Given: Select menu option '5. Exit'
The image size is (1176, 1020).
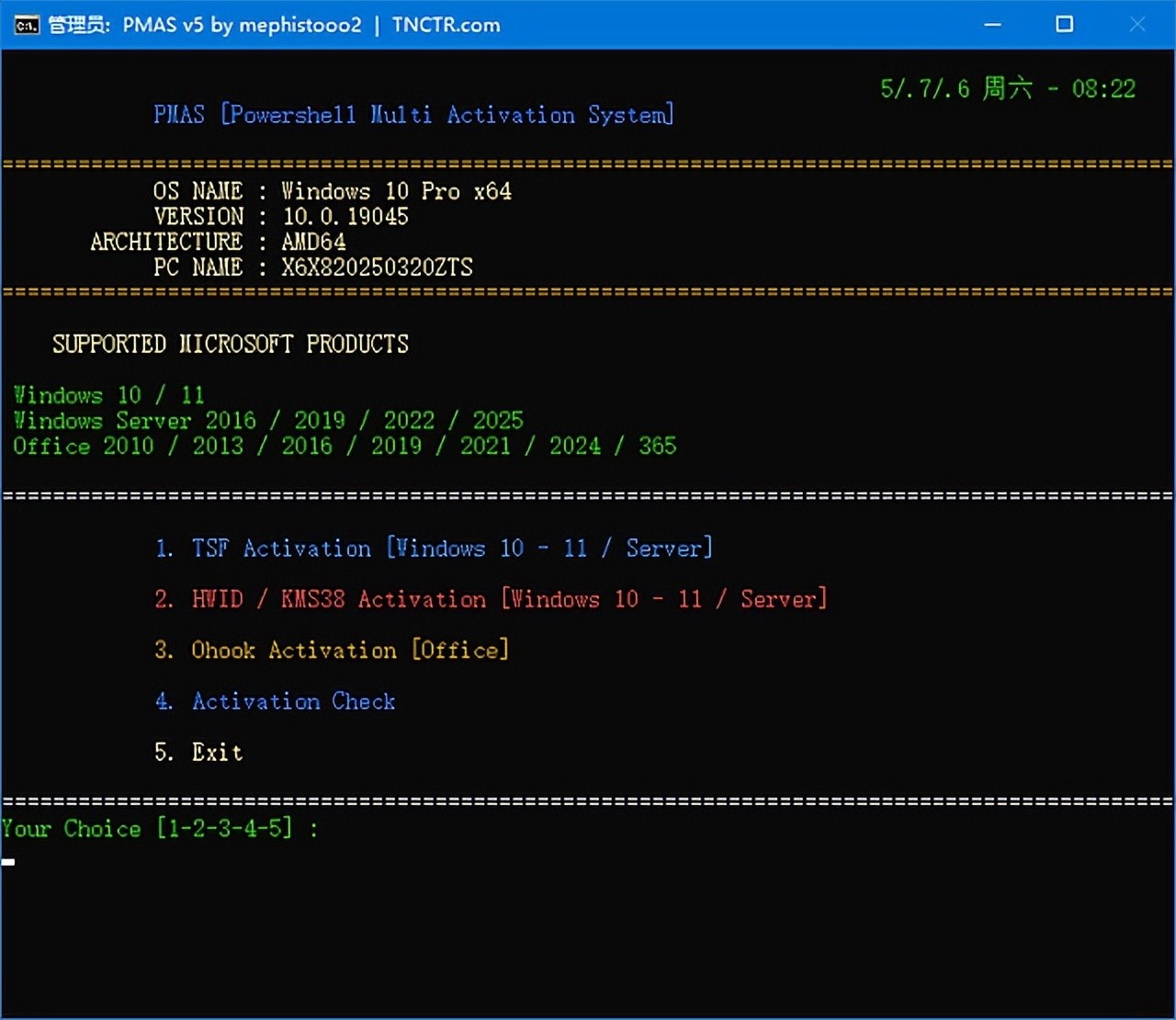Looking at the screenshot, I should point(198,753).
